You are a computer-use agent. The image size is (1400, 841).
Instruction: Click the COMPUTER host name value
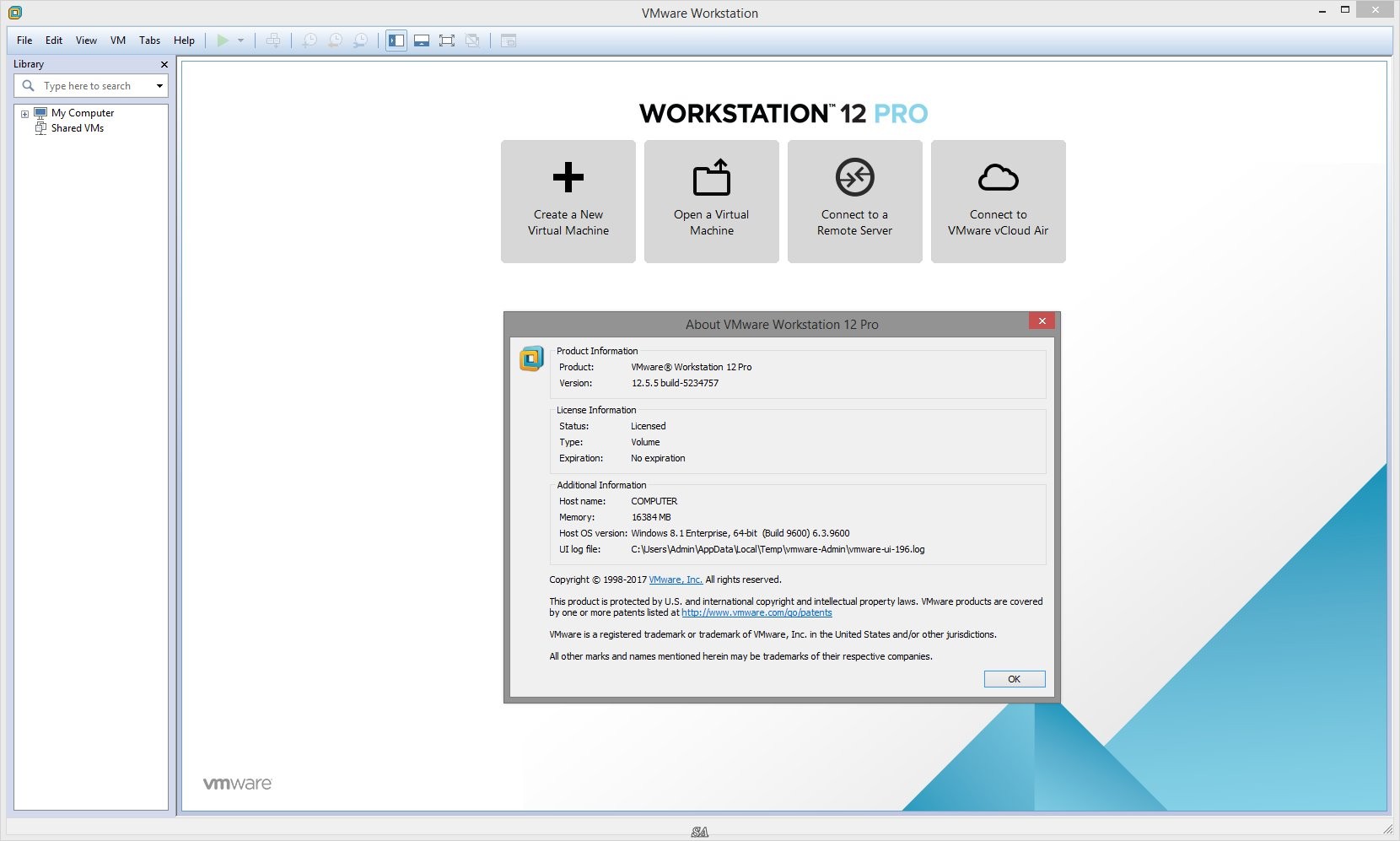(x=654, y=501)
